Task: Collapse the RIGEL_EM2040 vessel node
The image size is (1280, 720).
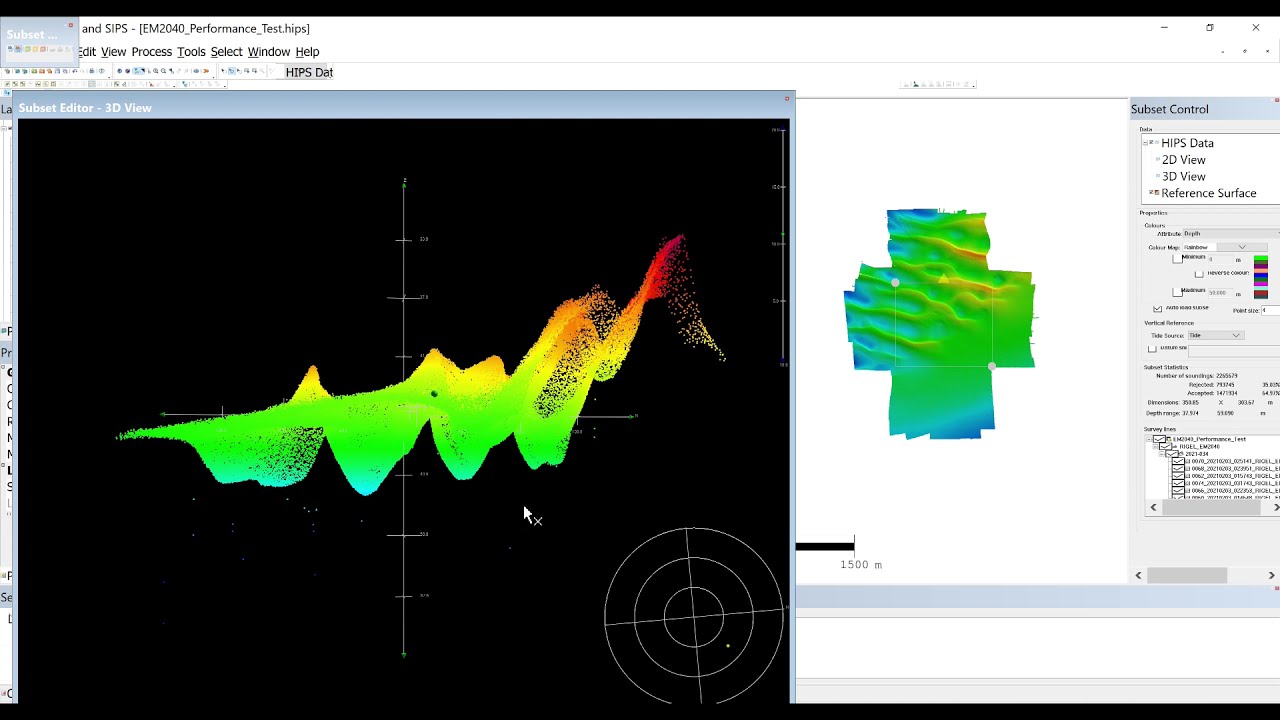Action: [1155, 446]
